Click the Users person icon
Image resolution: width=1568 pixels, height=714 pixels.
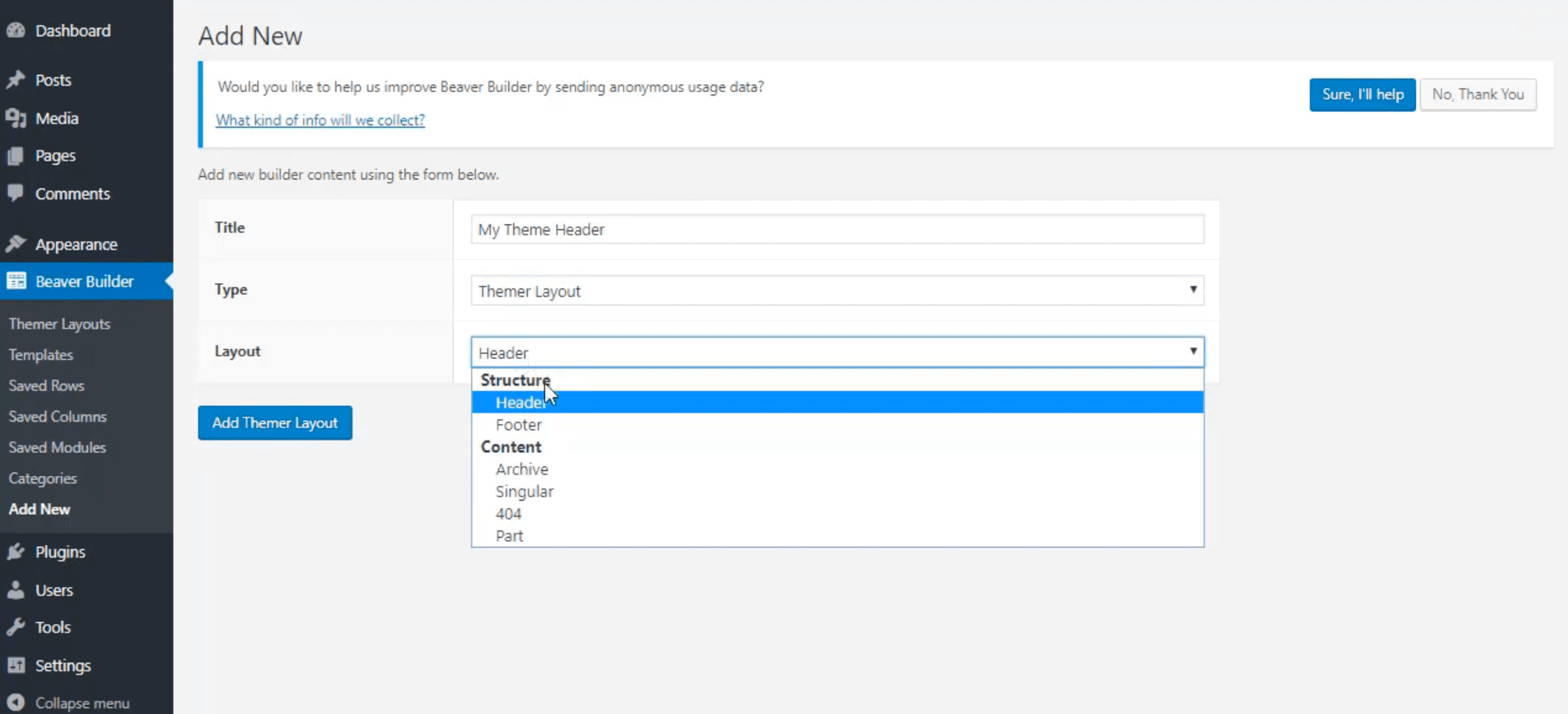[x=16, y=590]
